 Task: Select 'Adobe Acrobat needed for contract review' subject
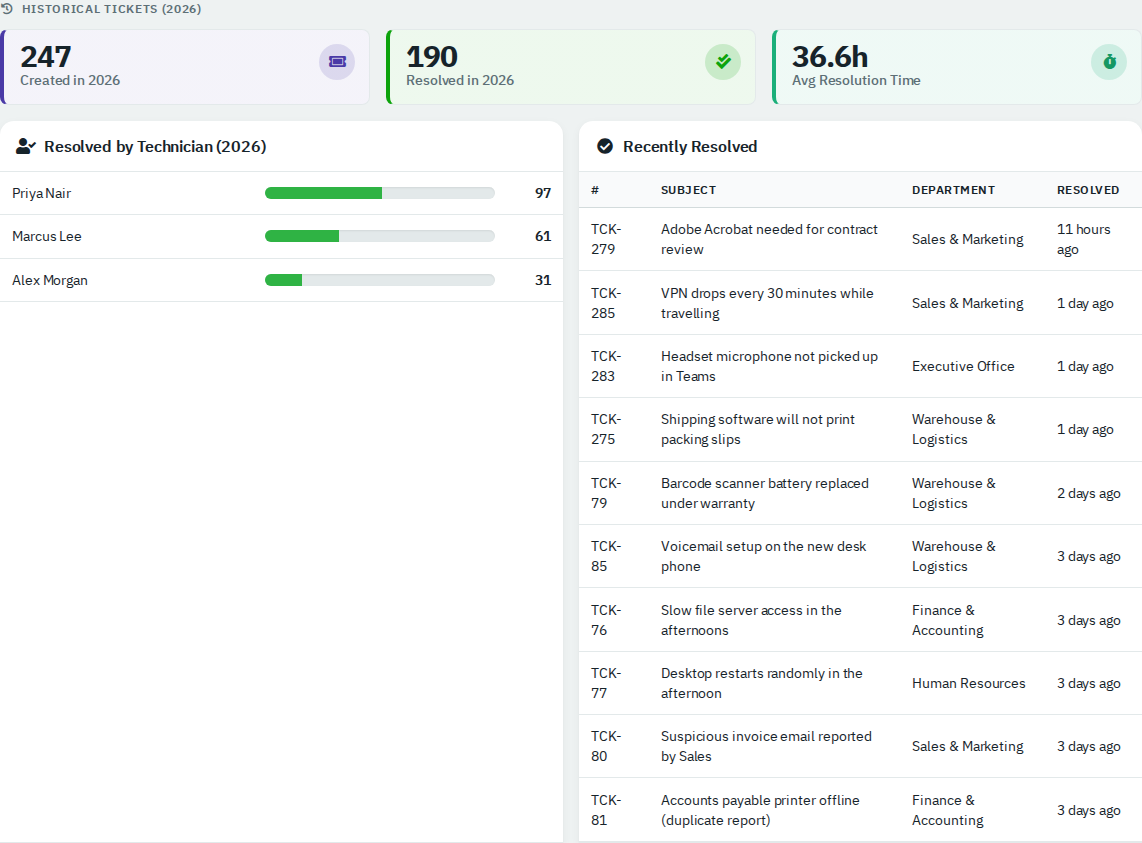pos(769,239)
